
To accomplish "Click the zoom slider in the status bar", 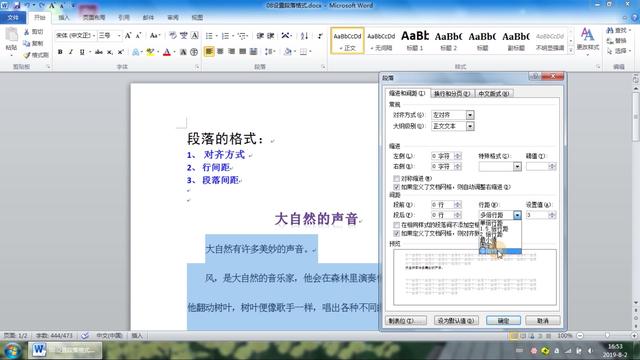I will 607,336.
